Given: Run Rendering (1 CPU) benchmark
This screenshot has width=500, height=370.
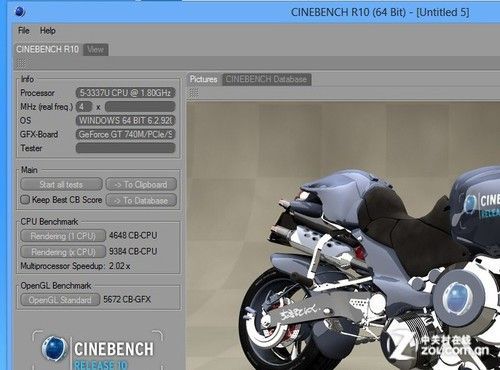Looking at the screenshot, I should [63, 236].
